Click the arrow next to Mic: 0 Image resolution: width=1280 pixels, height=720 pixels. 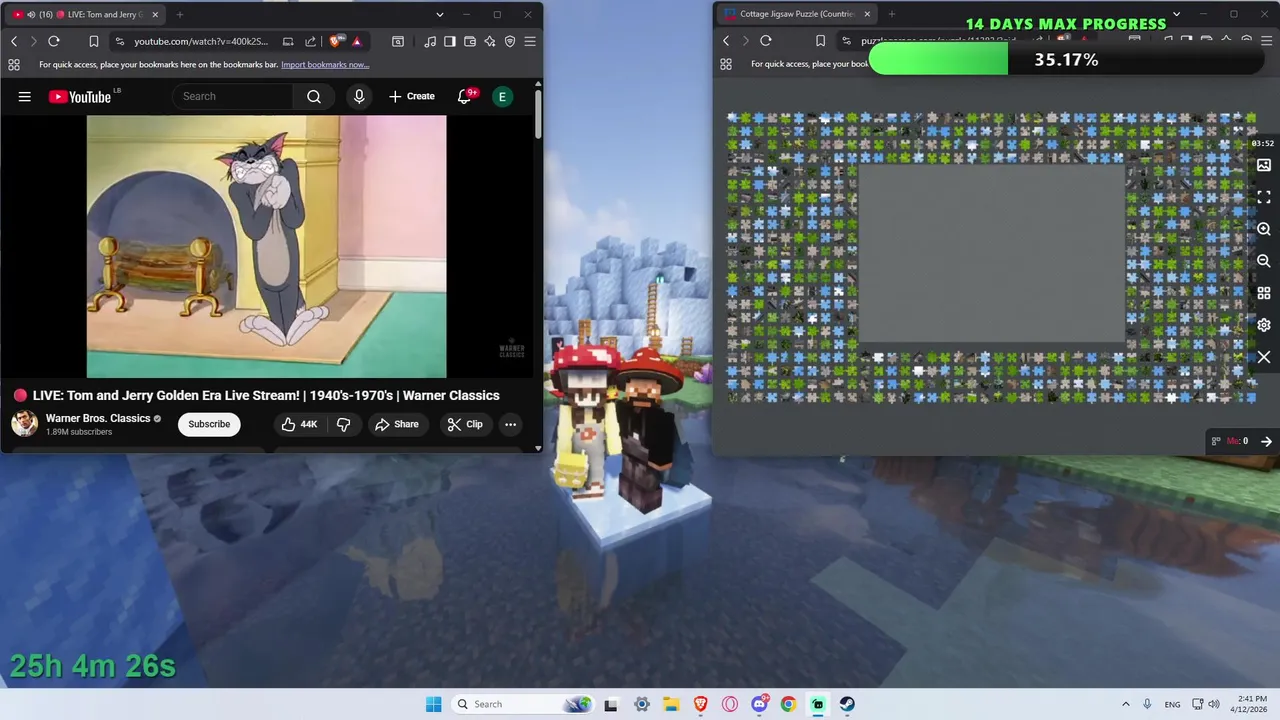[x=1266, y=441]
